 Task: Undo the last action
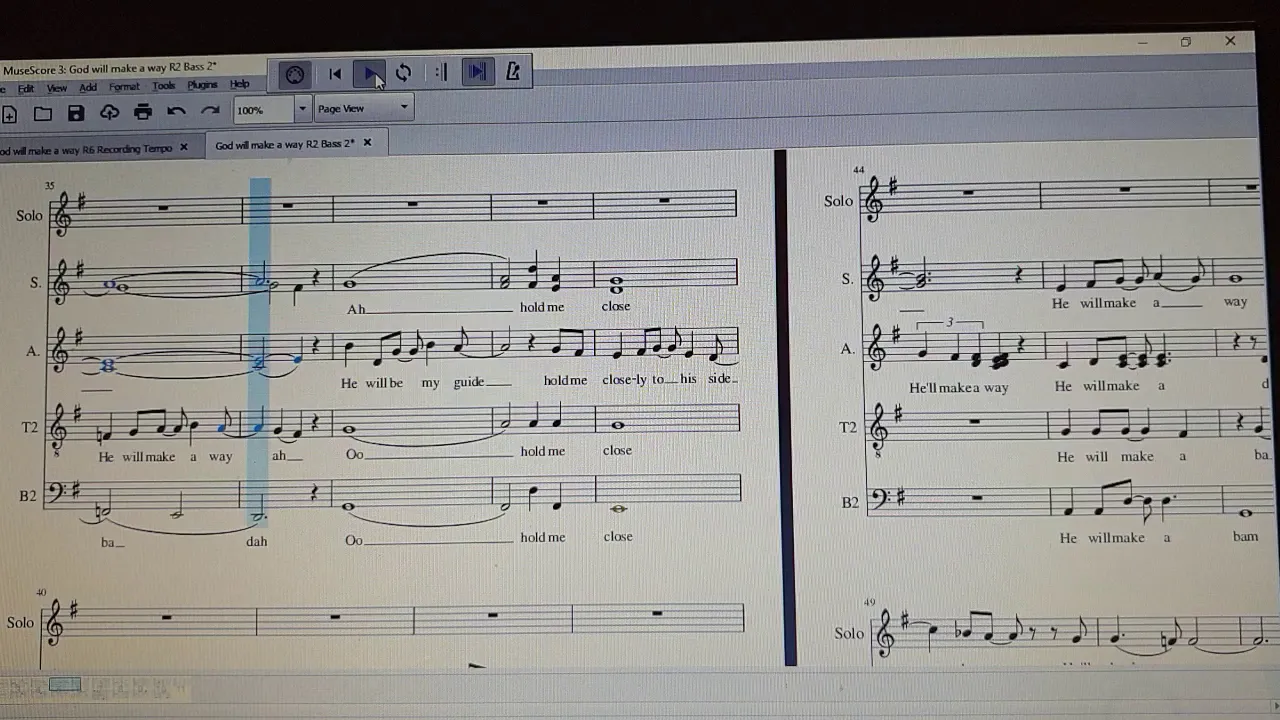coord(177,111)
